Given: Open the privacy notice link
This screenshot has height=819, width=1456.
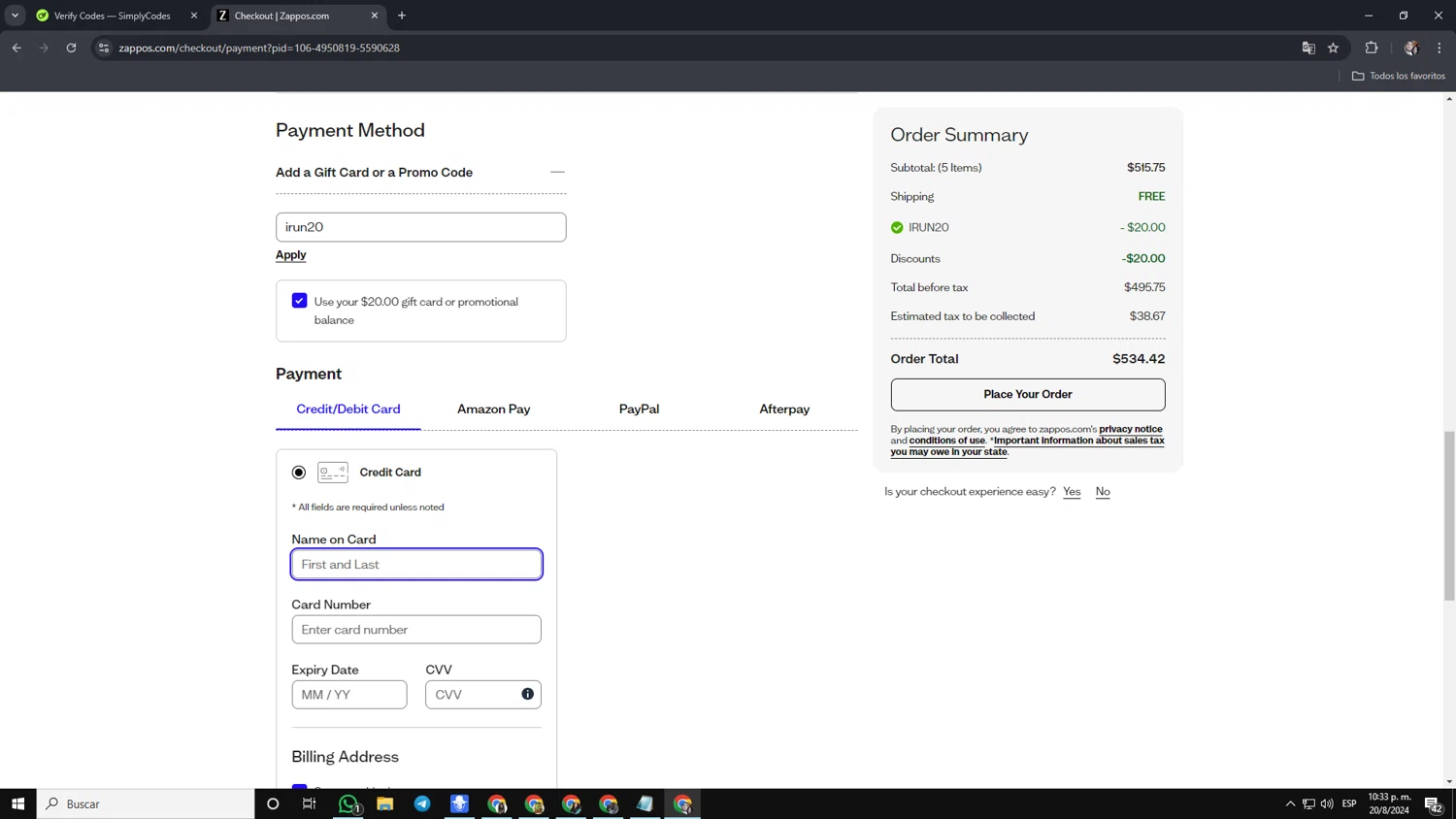Looking at the screenshot, I should click(x=1130, y=429).
